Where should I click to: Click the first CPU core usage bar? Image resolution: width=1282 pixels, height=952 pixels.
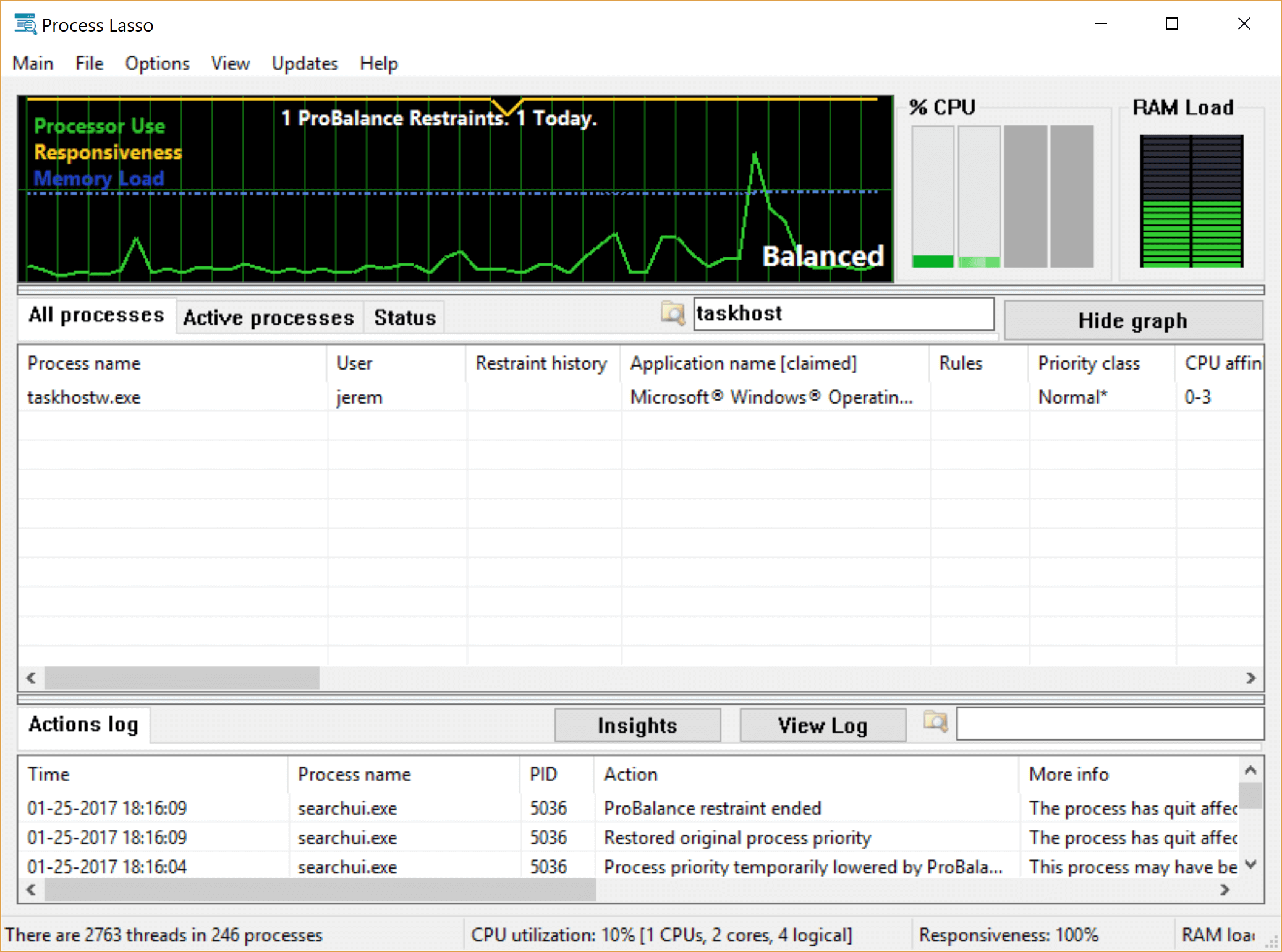(932, 197)
